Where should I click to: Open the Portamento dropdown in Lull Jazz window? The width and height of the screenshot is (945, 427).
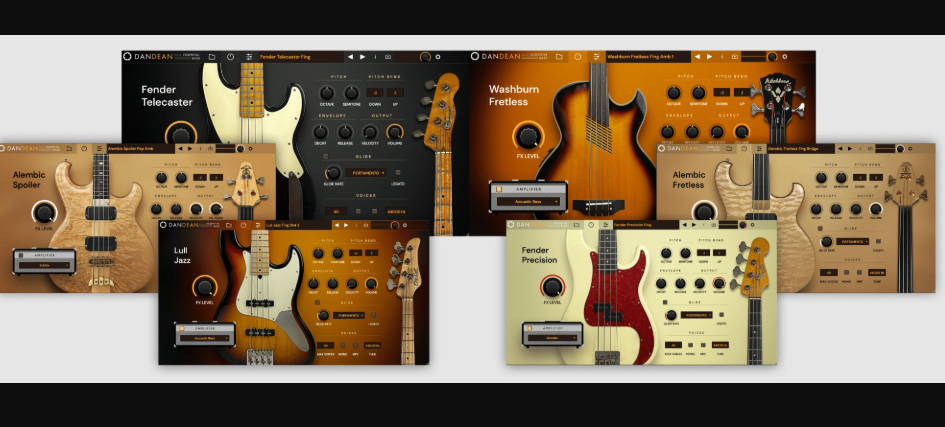click(349, 316)
